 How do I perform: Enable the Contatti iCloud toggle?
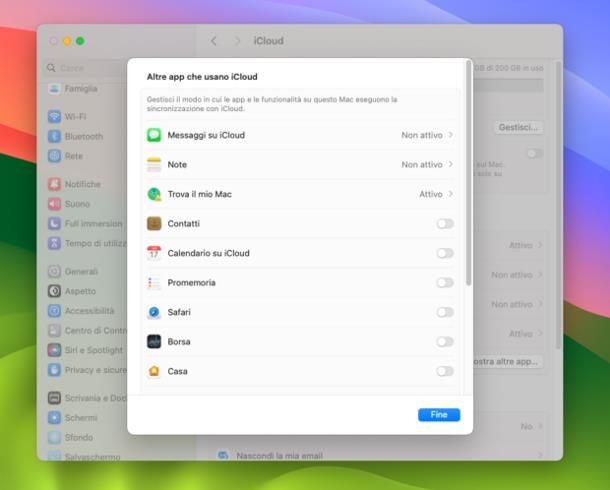tap(445, 224)
